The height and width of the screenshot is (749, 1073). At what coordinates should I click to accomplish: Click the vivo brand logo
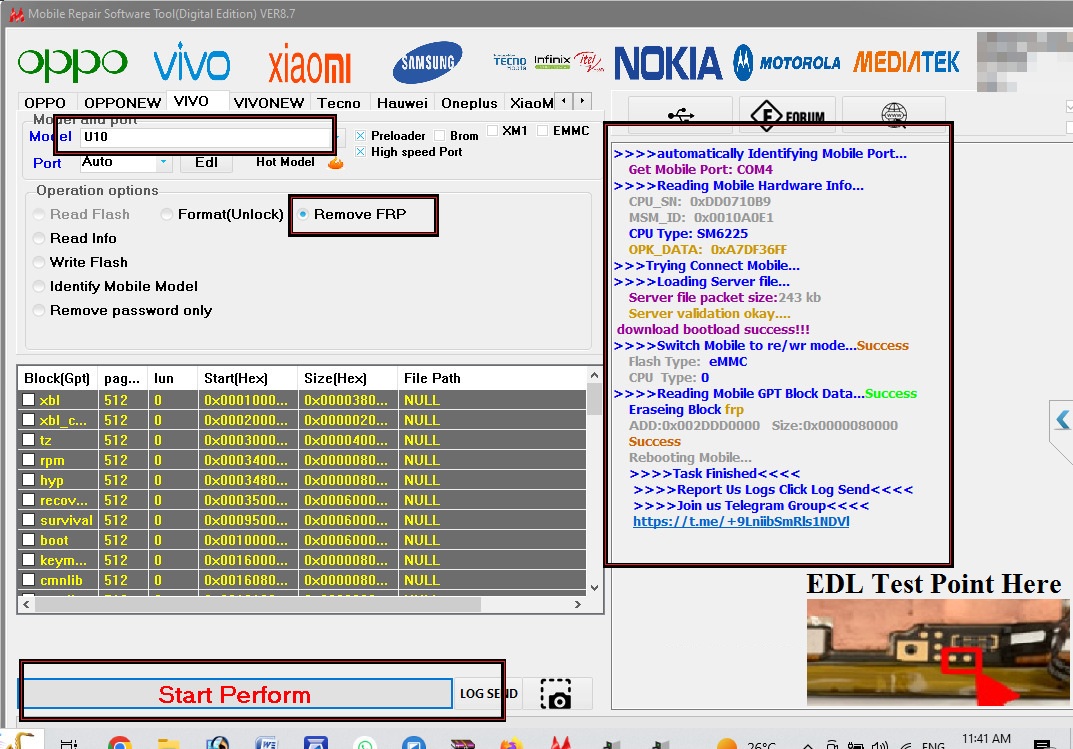coord(192,62)
